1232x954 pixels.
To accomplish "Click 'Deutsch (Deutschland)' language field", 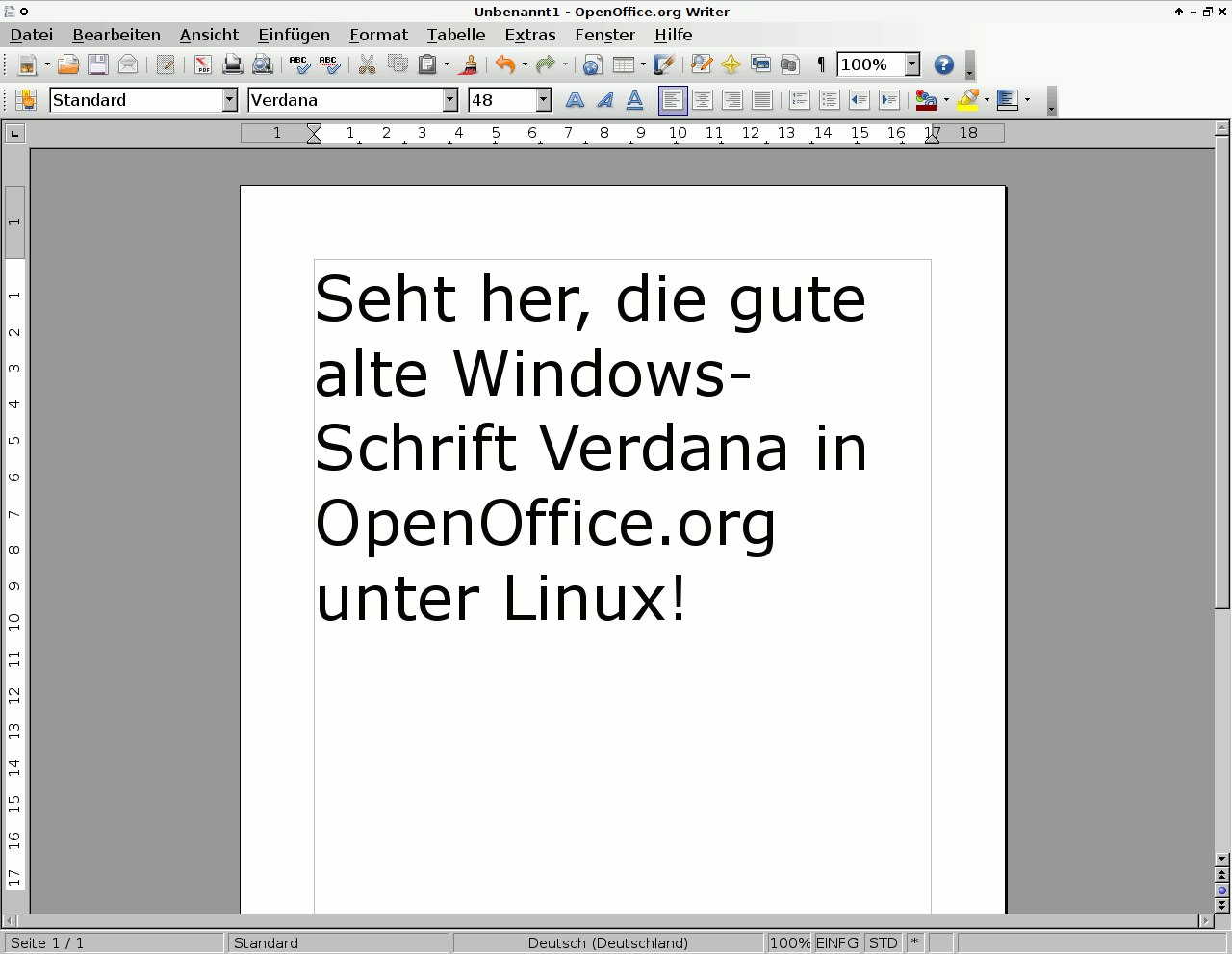I will [608, 943].
